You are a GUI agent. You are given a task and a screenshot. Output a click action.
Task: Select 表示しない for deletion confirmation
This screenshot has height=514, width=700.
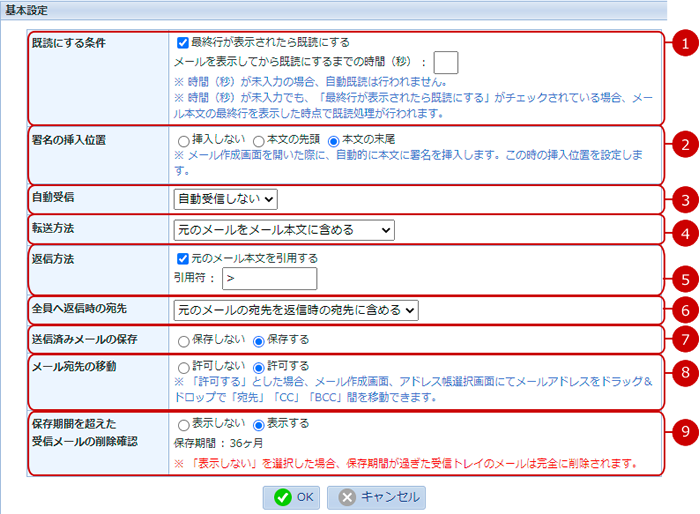click(x=183, y=425)
